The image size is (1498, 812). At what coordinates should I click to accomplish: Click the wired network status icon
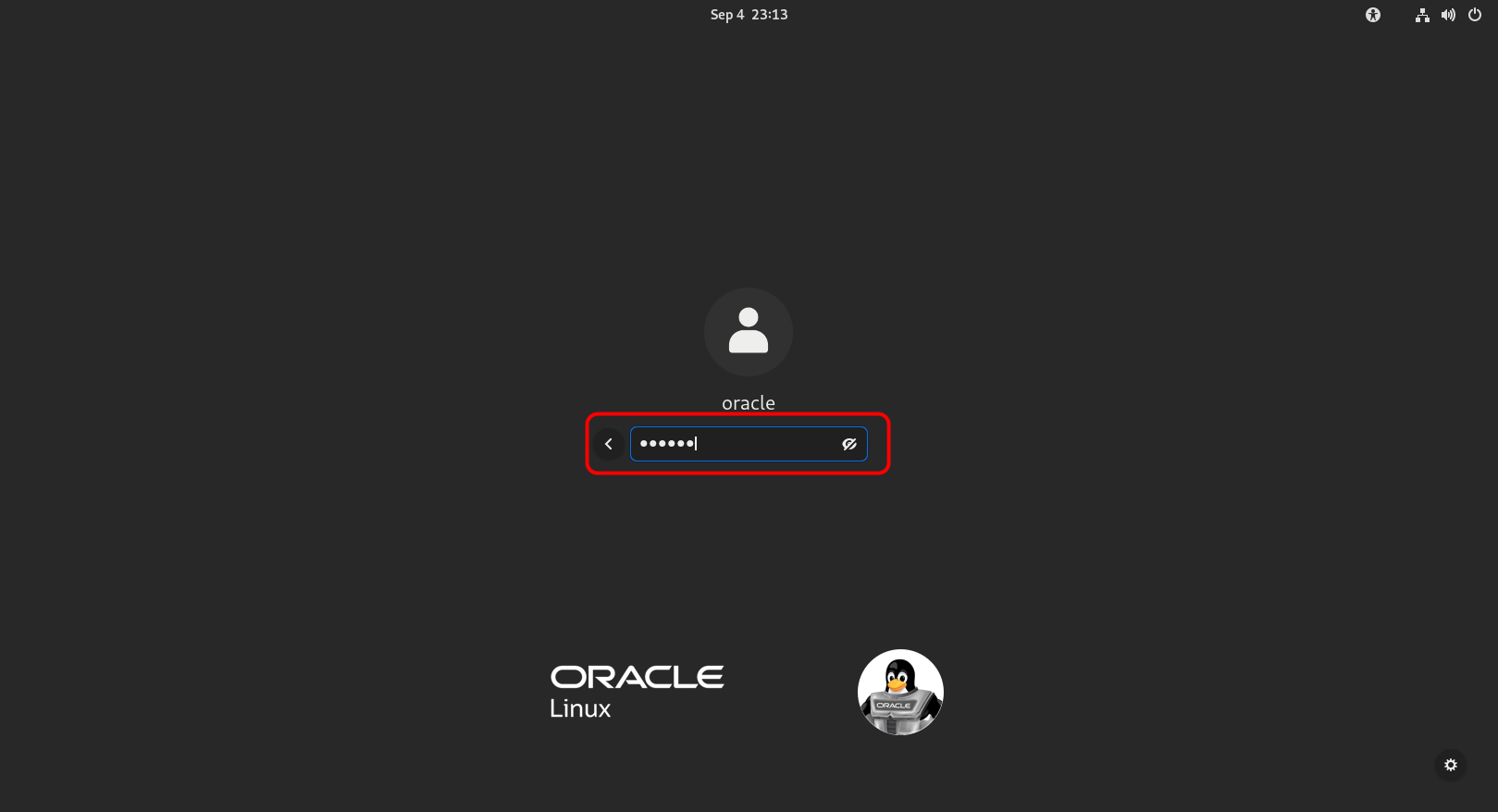[1422, 15]
